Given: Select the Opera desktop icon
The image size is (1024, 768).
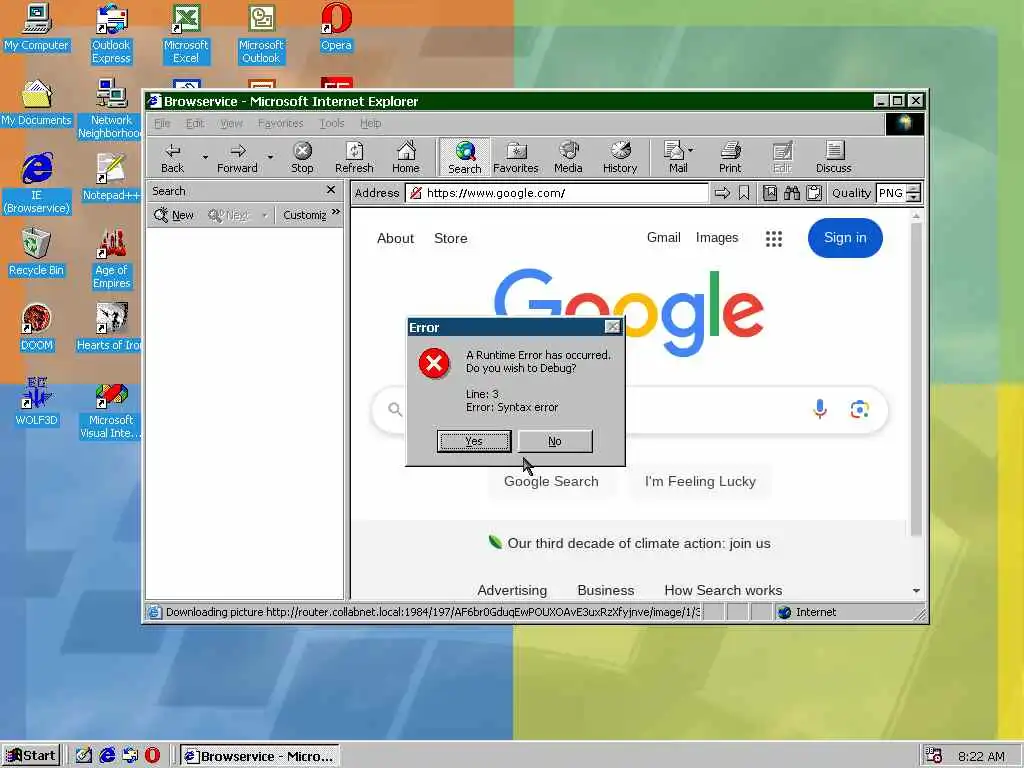Looking at the screenshot, I should click(x=336, y=27).
